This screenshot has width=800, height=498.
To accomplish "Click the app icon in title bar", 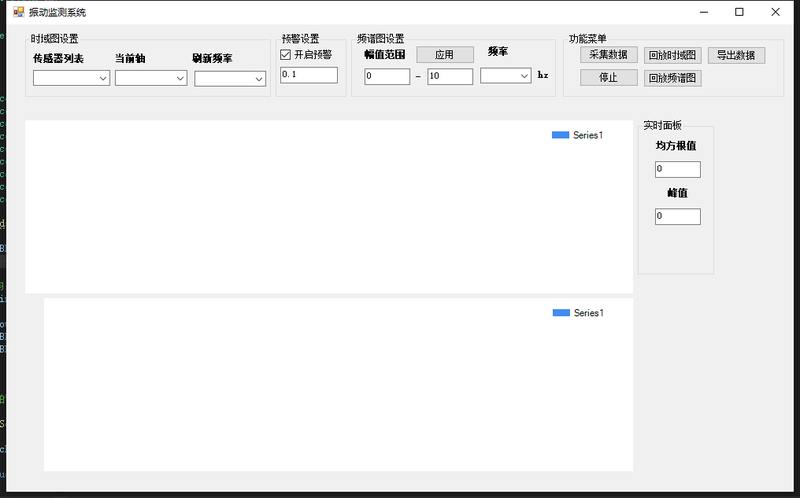I will pos(19,12).
